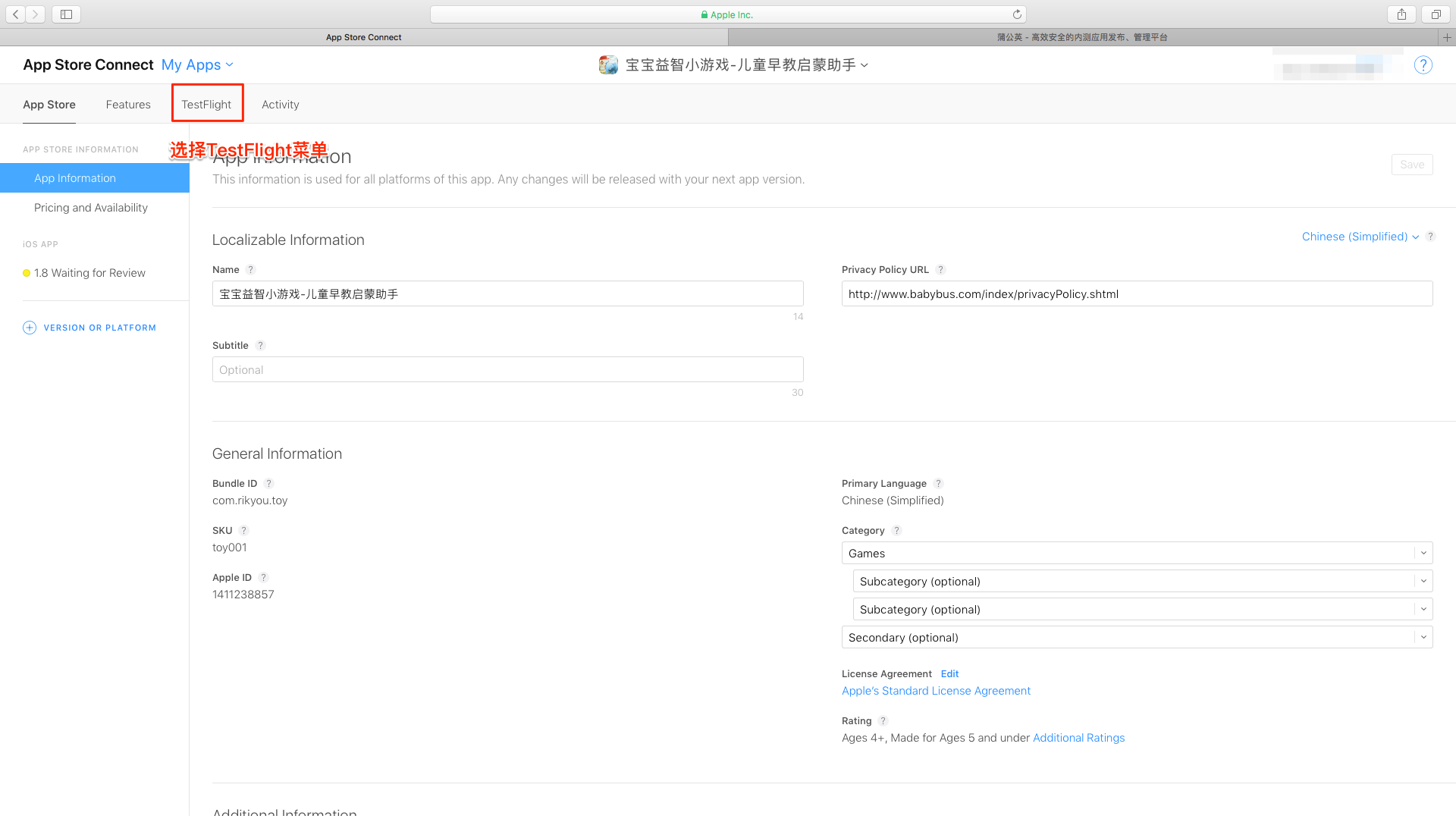Go forward with Safari's forward arrow
The height and width of the screenshot is (819, 1456).
coord(35,14)
